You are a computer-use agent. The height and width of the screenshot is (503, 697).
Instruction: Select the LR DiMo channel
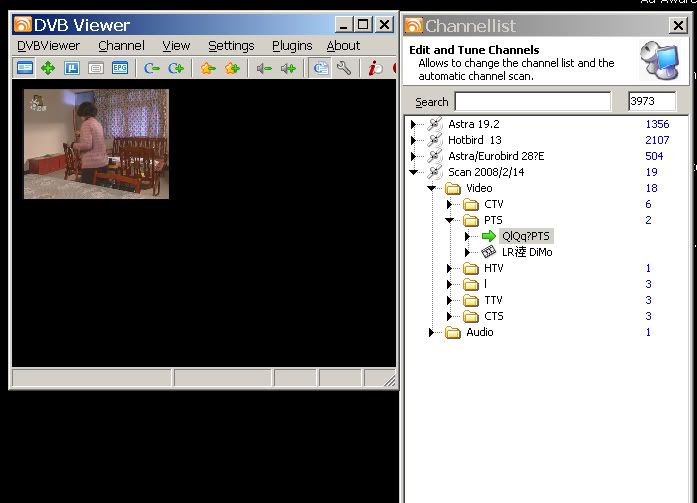click(x=527, y=252)
